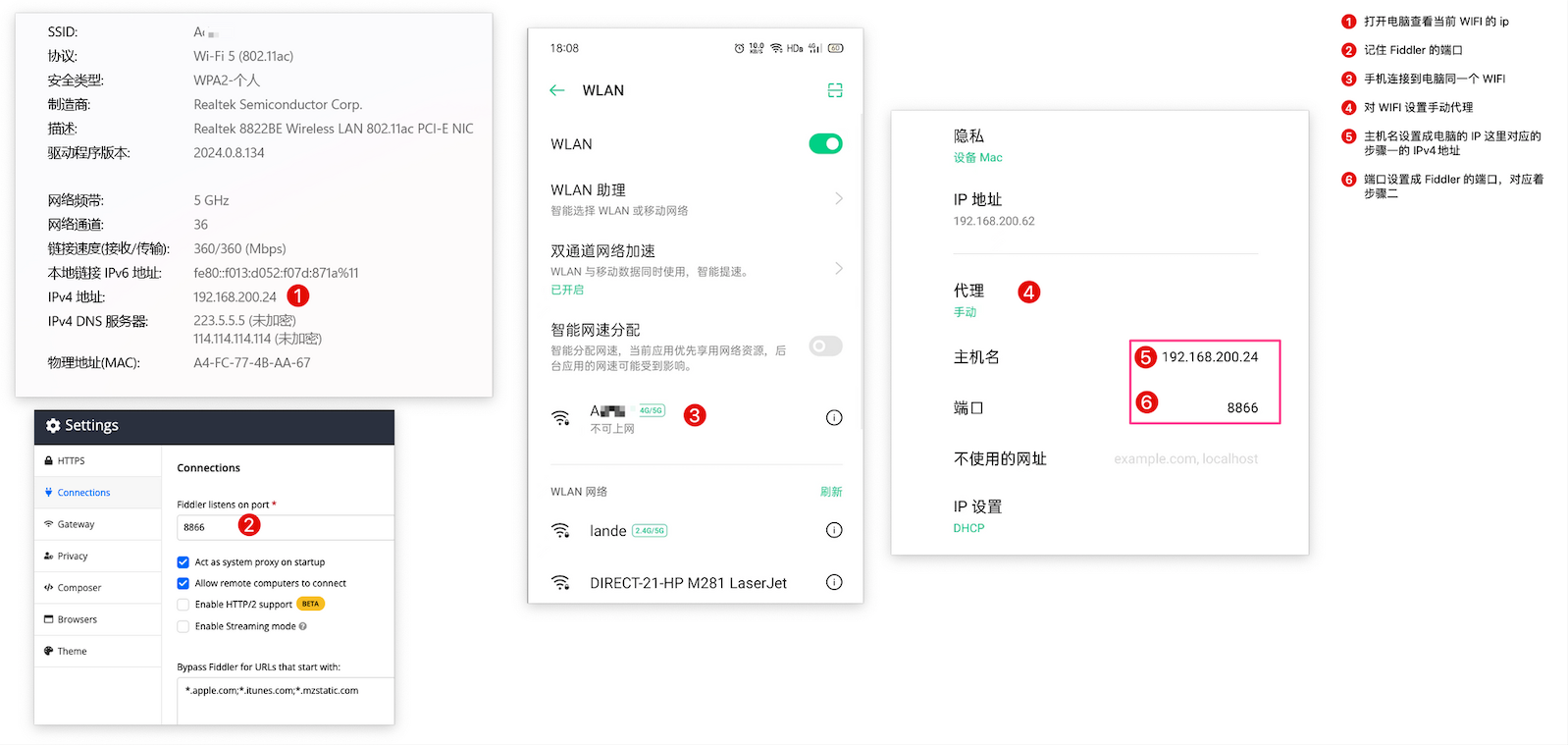Click the HTTPS lock icon in Fiddler sidebar
1568x745 pixels.
pyautogui.click(x=49, y=460)
